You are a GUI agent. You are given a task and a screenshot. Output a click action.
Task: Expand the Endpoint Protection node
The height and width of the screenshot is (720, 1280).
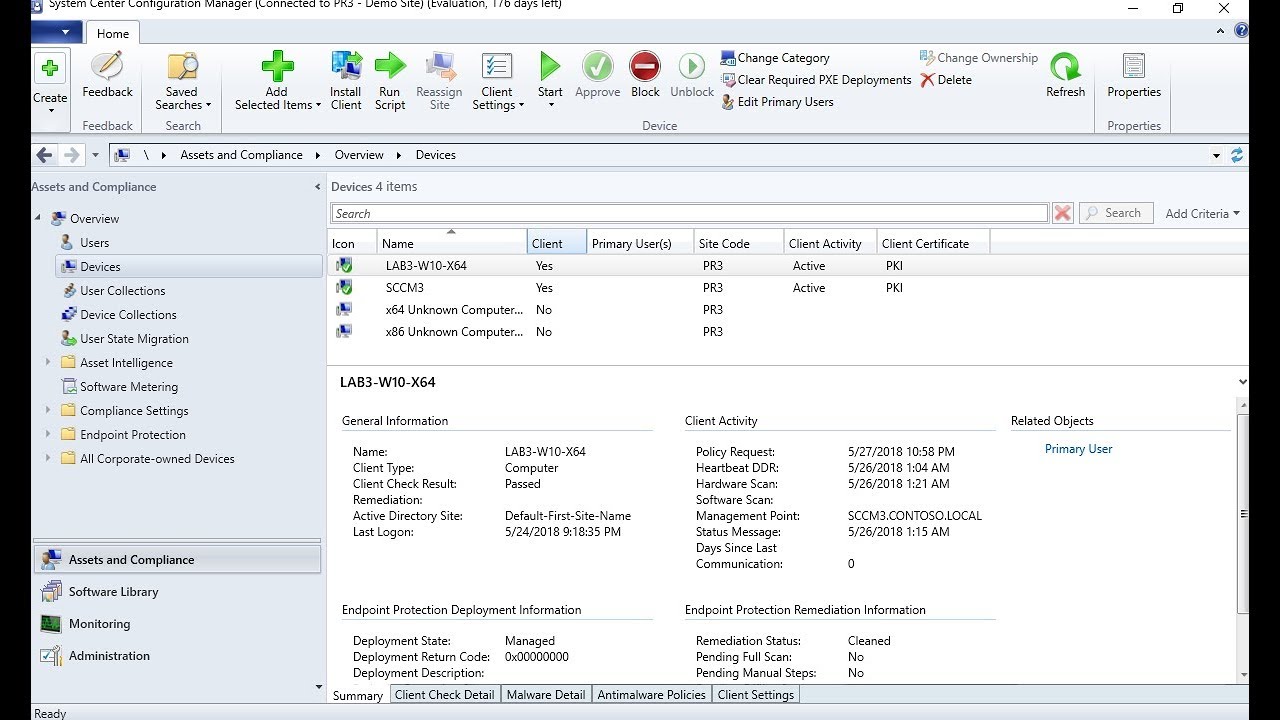tap(47, 434)
